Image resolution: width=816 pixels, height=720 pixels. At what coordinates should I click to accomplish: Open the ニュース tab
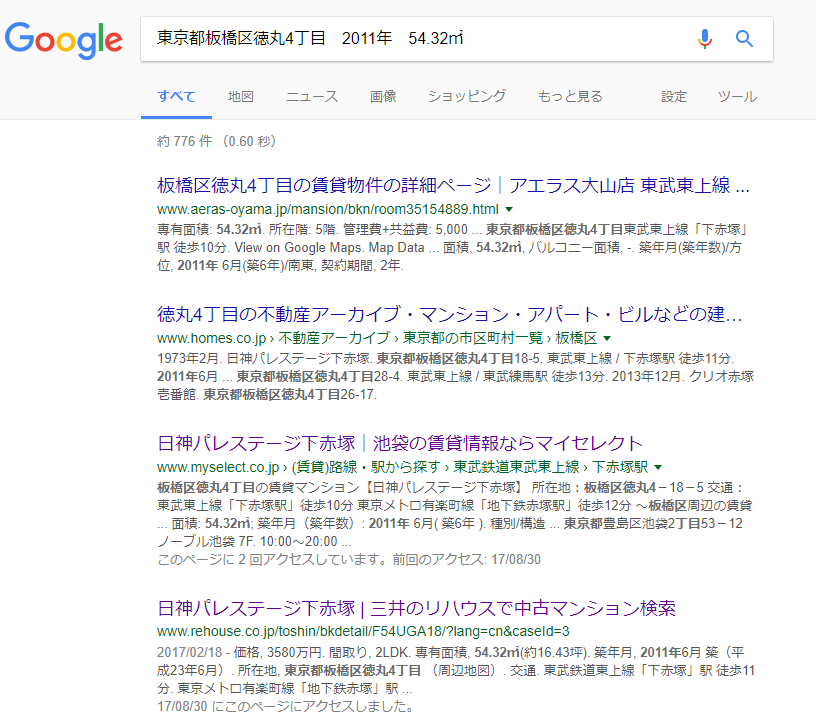point(312,96)
